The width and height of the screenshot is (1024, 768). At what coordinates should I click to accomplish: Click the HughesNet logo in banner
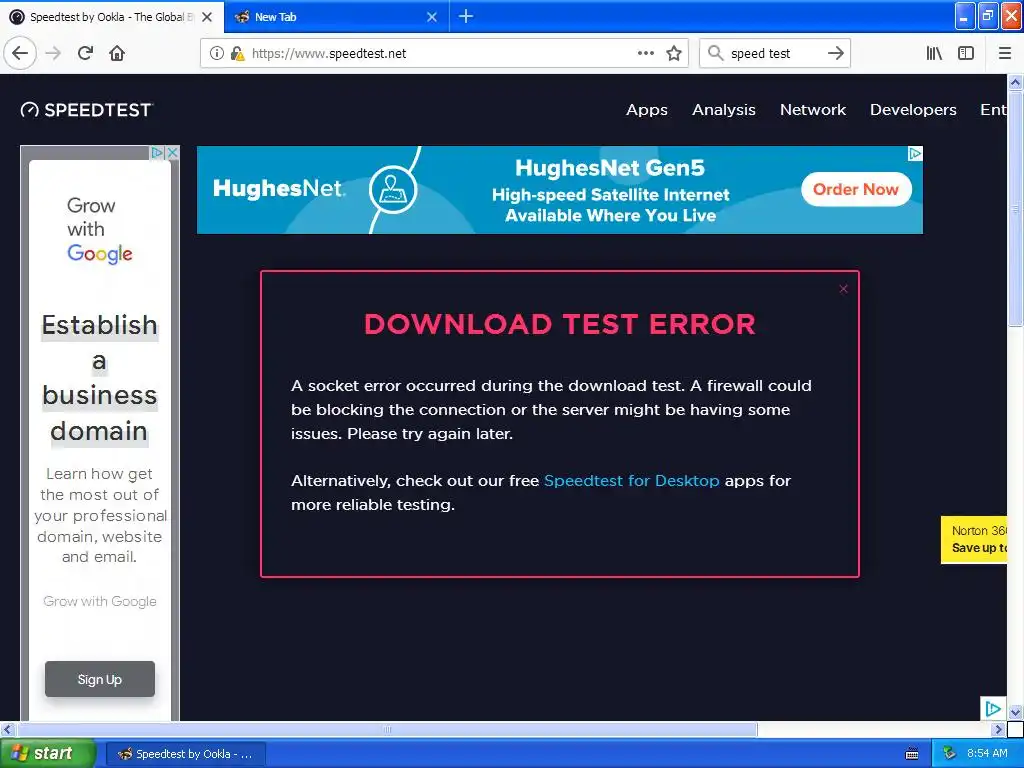278,189
